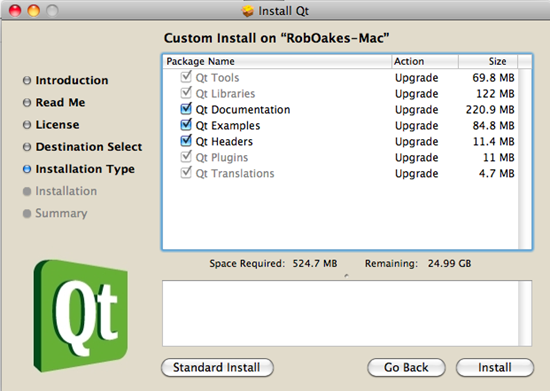Click the Package Name column header
The image size is (550, 391).
277,61
